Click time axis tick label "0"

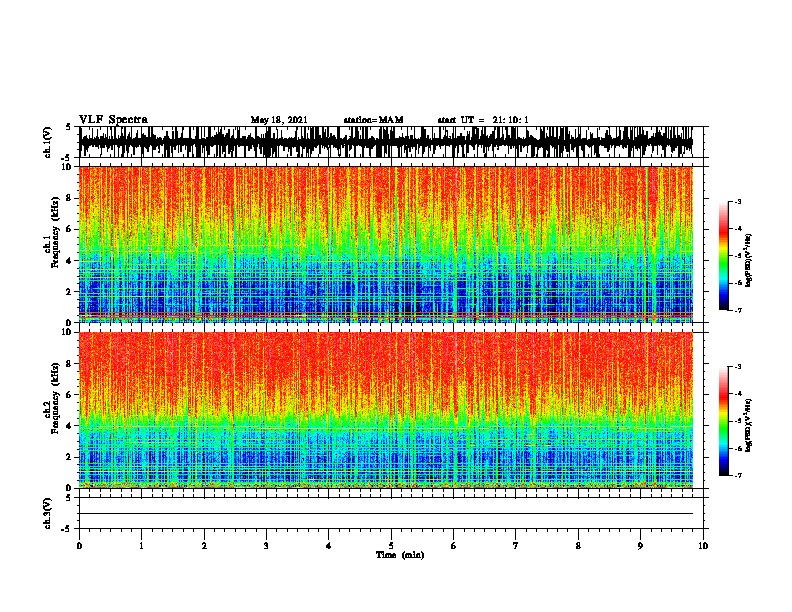coord(79,546)
